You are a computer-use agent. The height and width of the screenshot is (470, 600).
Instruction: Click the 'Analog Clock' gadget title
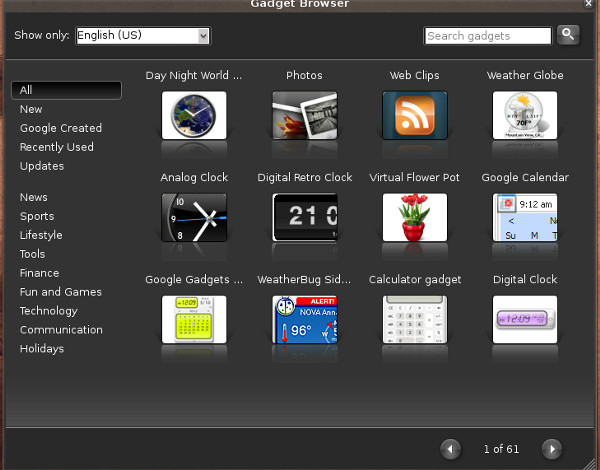coord(194,178)
